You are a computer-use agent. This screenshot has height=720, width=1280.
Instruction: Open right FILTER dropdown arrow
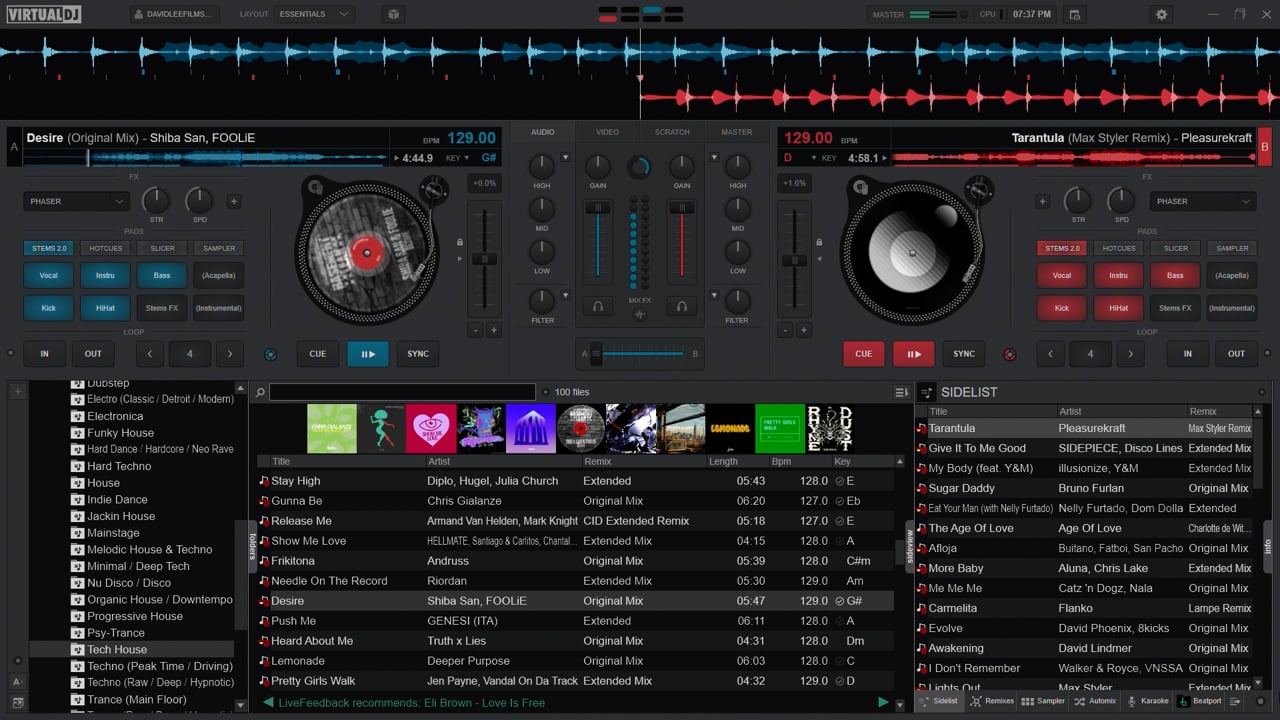(x=714, y=295)
